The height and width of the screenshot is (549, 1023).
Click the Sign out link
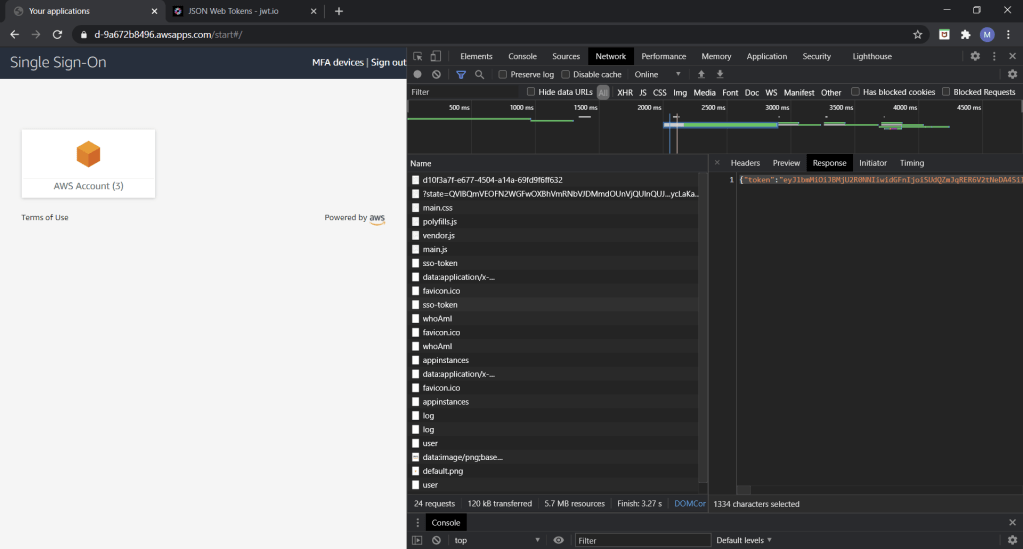click(x=388, y=63)
